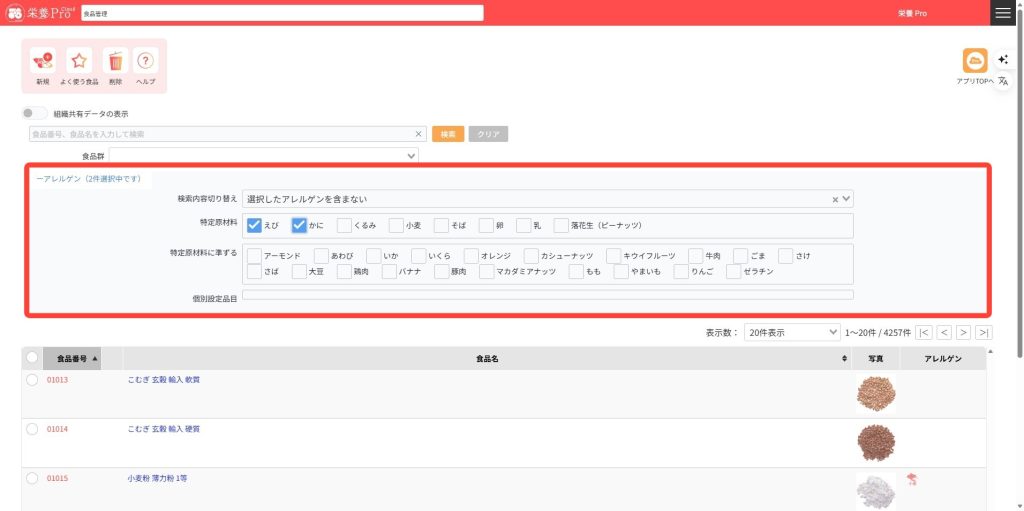Viewport: 1024px width, 511px height.
Task: Click the 削除 trash icon
Action: coord(115,61)
